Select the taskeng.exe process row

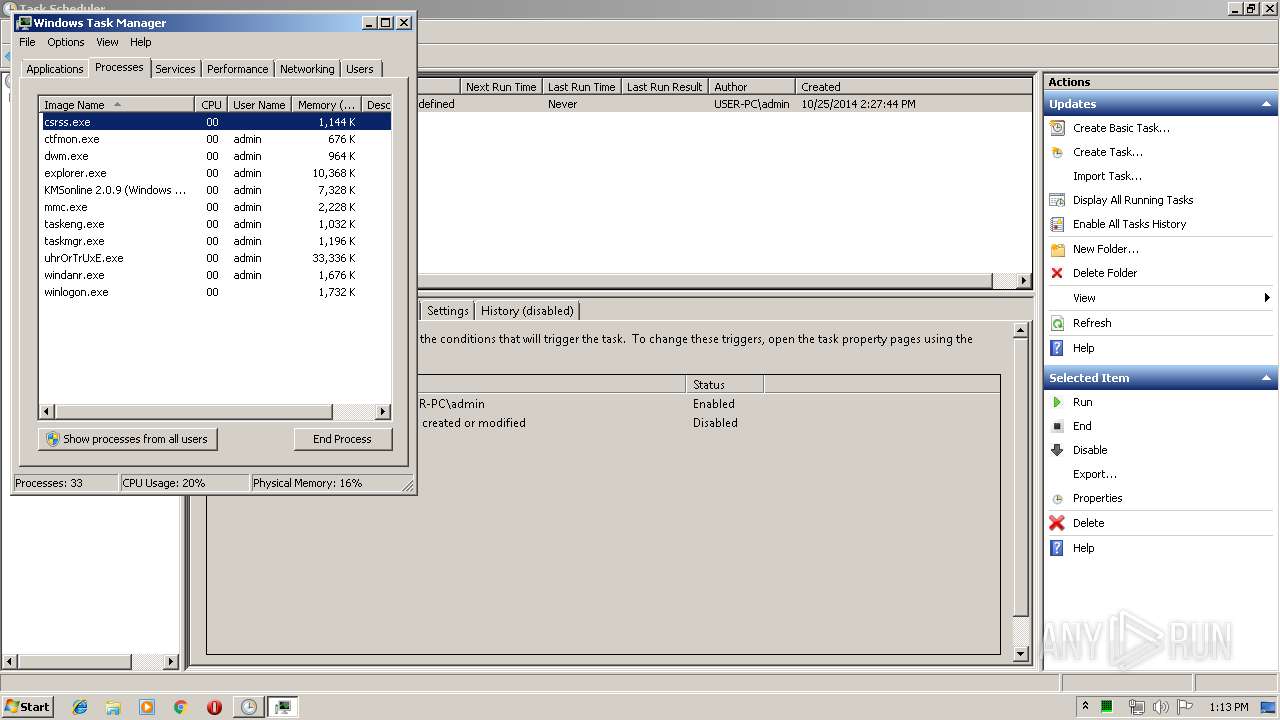[215, 224]
